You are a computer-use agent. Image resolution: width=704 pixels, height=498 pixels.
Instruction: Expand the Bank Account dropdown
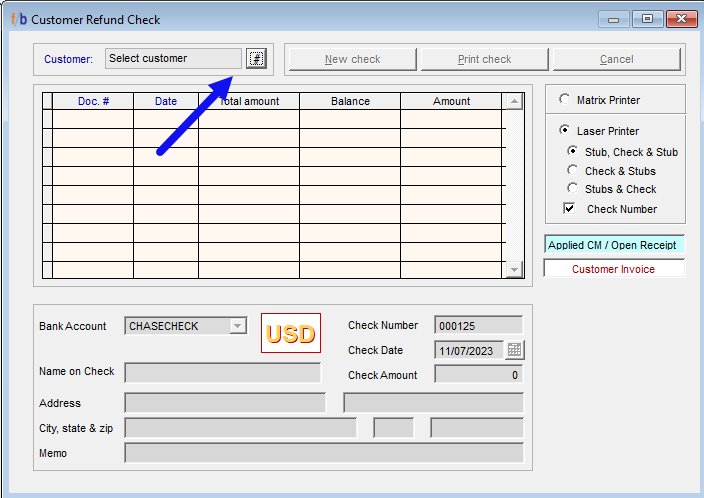click(x=237, y=326)
